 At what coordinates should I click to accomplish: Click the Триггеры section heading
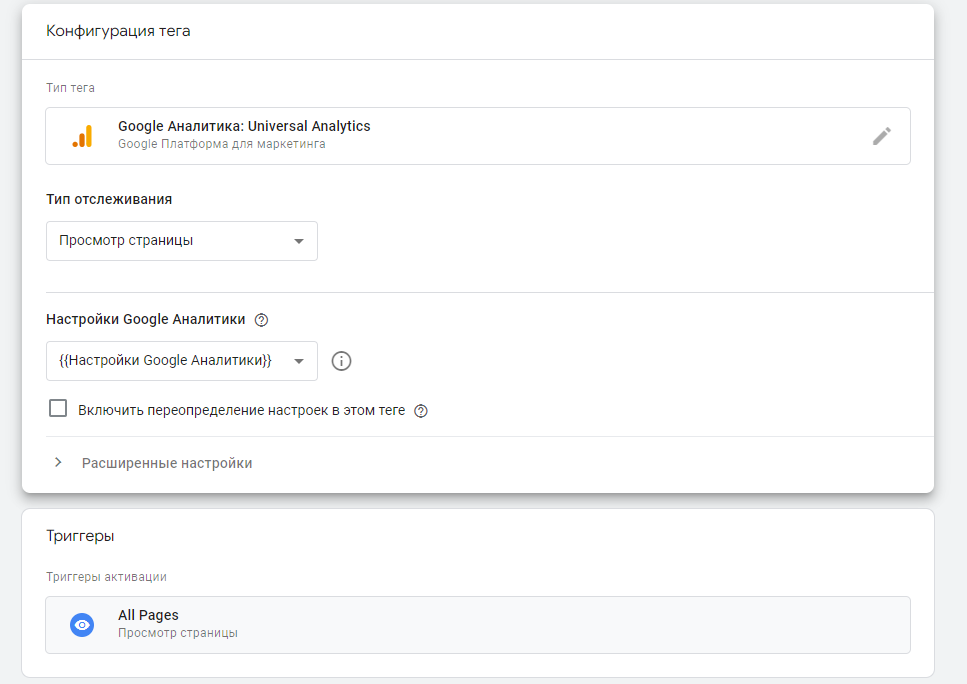tap(80, 536)
